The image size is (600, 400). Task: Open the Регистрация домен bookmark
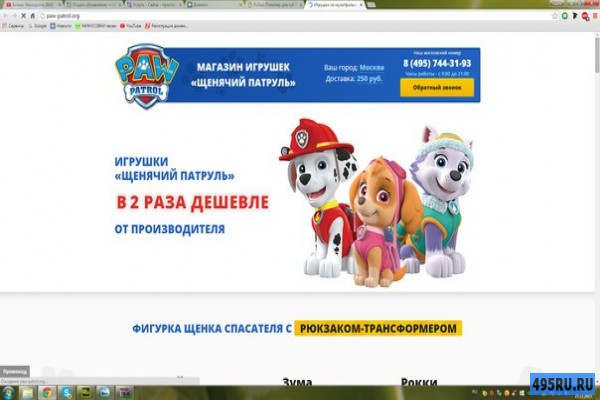(x=166, y=26)
